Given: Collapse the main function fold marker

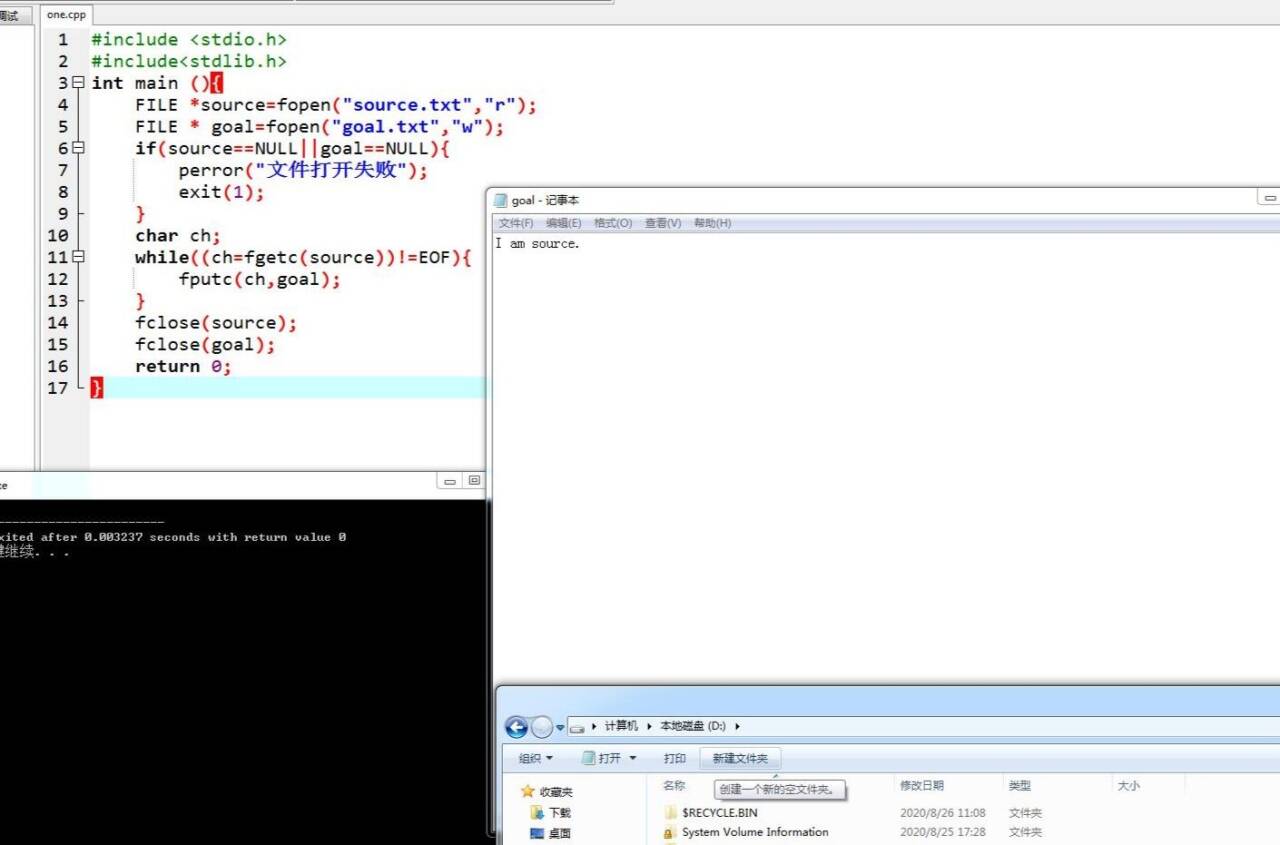Looking at the screenshot, I should 78,83.
